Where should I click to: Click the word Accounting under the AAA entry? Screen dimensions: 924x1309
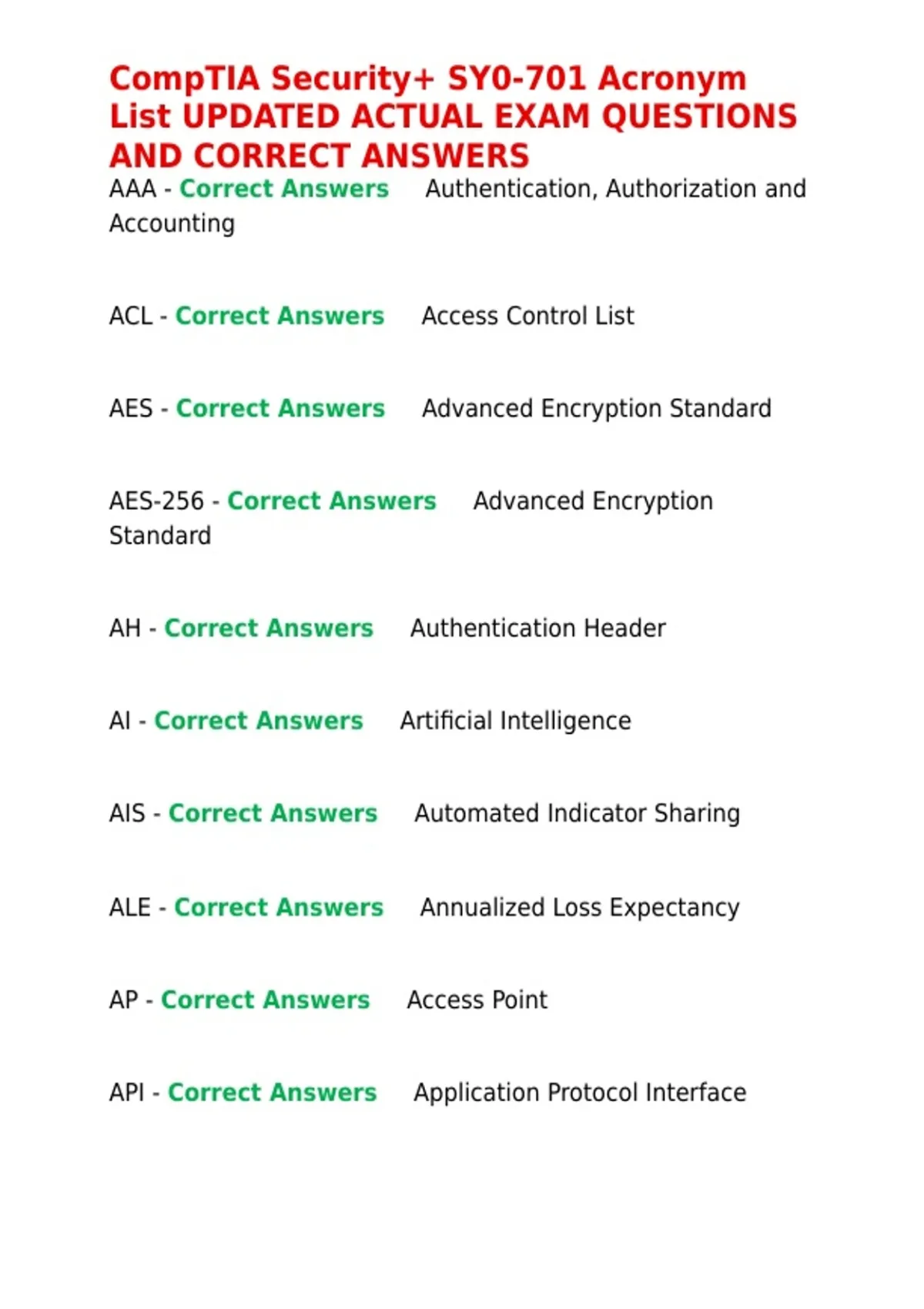pyautogui.click(x=172, y=224)
